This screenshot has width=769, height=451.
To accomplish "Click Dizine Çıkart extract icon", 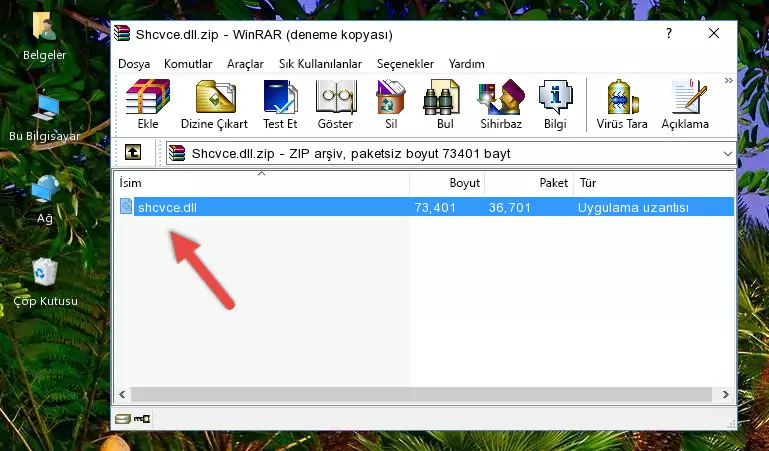I will (214, 104).
